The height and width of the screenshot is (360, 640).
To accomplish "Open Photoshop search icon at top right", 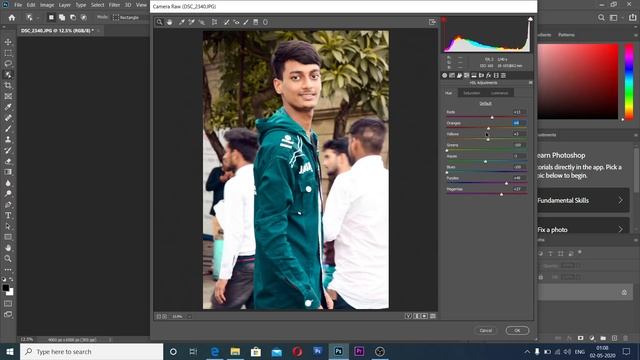I will (x=601, y=18).
